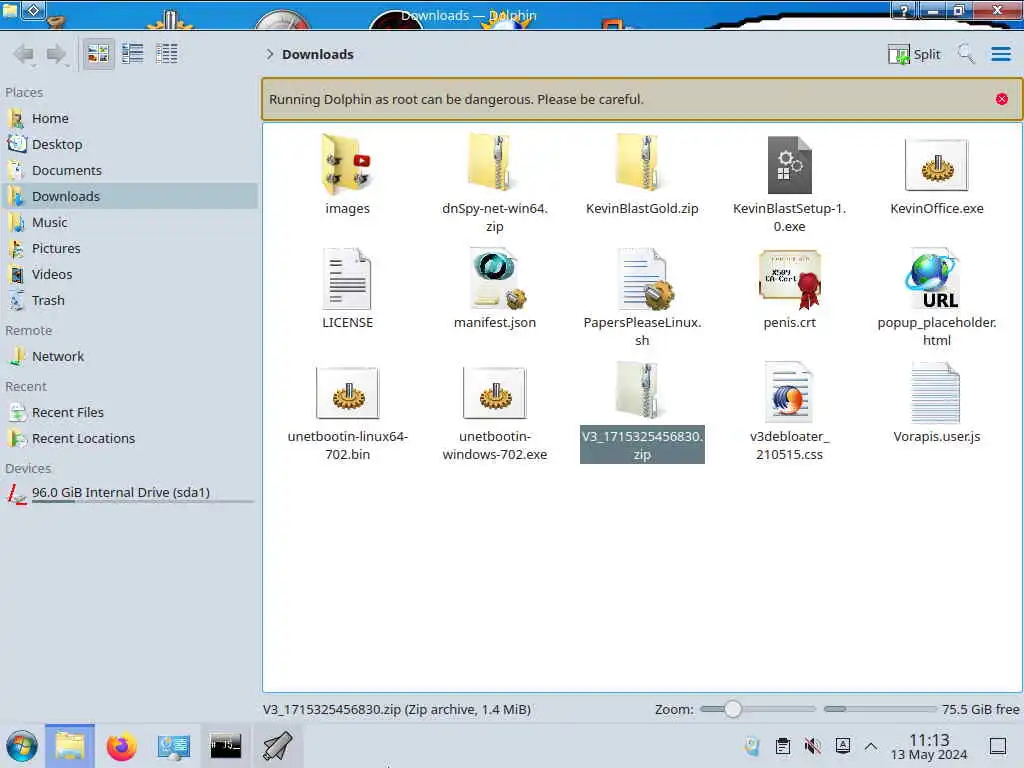1024x768 pixels.
Task: Click status text V3_1715325456830.zip (Zip archive, 1.4 MiB)
Action: click(x=396, y=709)
